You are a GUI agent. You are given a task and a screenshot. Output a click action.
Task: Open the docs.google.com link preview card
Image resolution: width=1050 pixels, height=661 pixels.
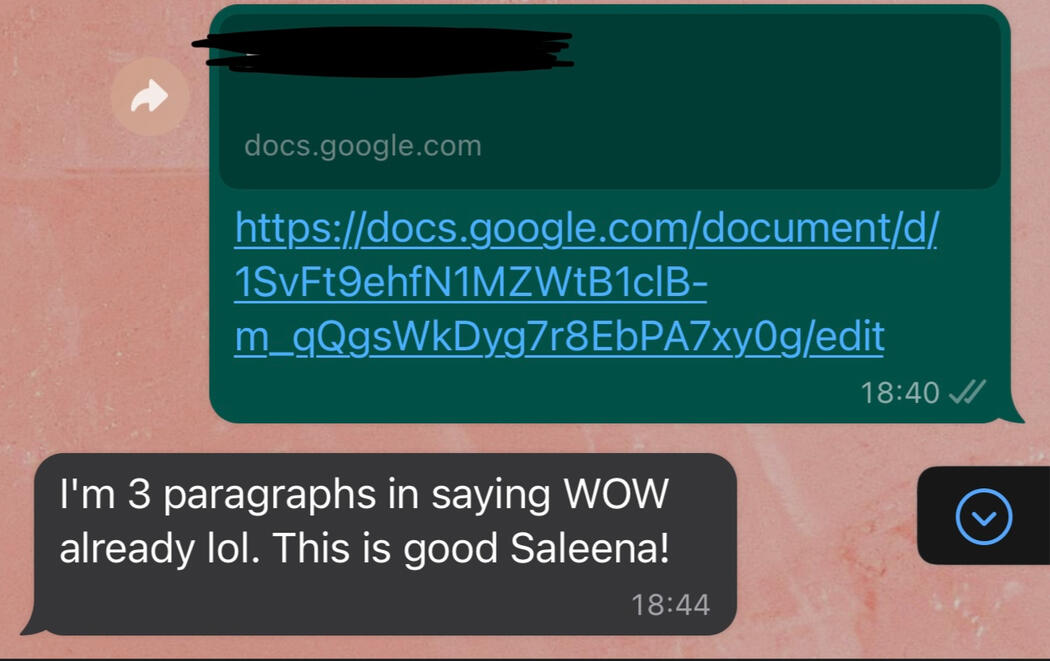[610, 102]
